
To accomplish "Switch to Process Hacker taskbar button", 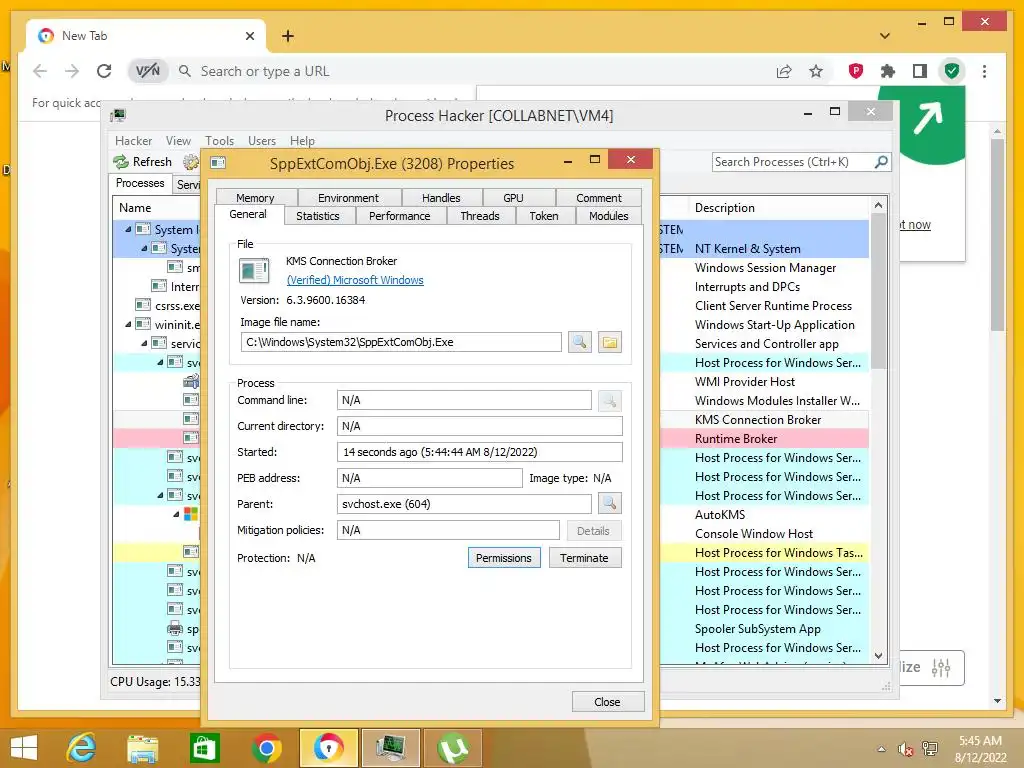I will [391, 748].
